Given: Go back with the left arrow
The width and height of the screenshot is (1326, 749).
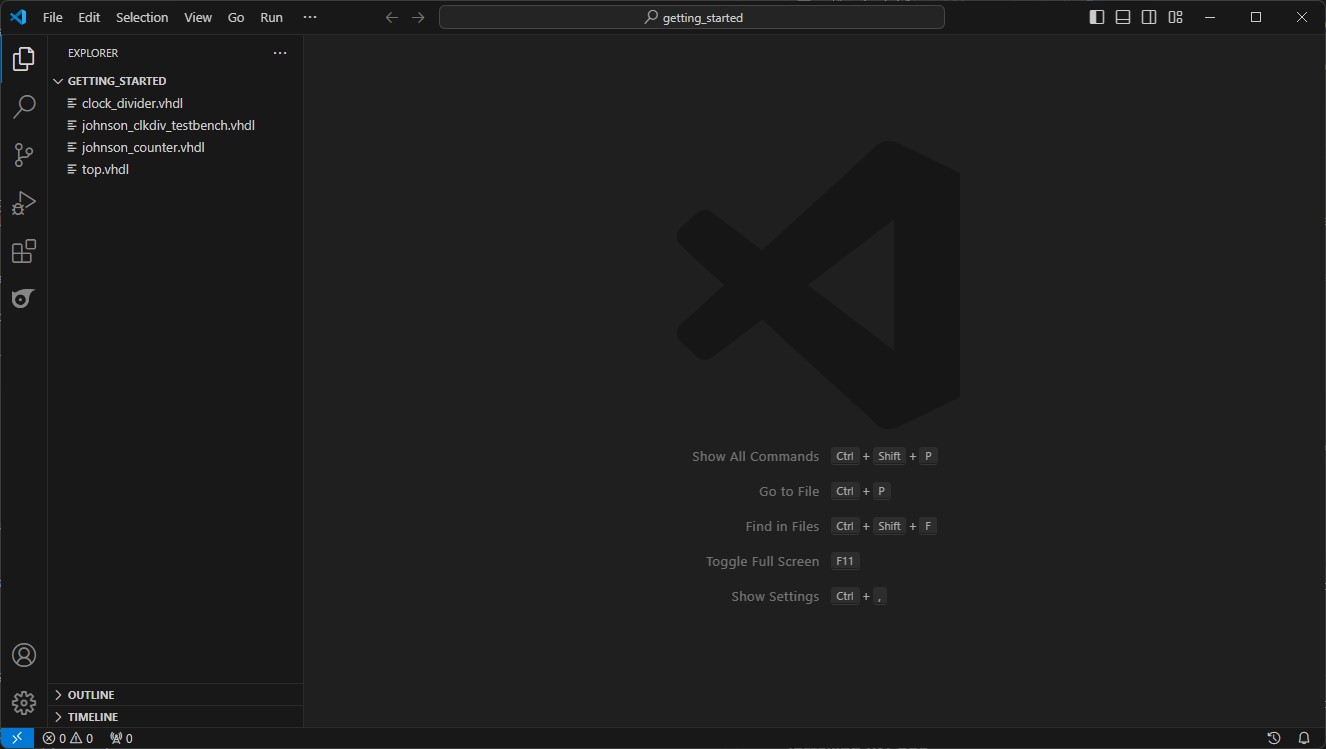Looking at the screenshot, I should (392, 17).
